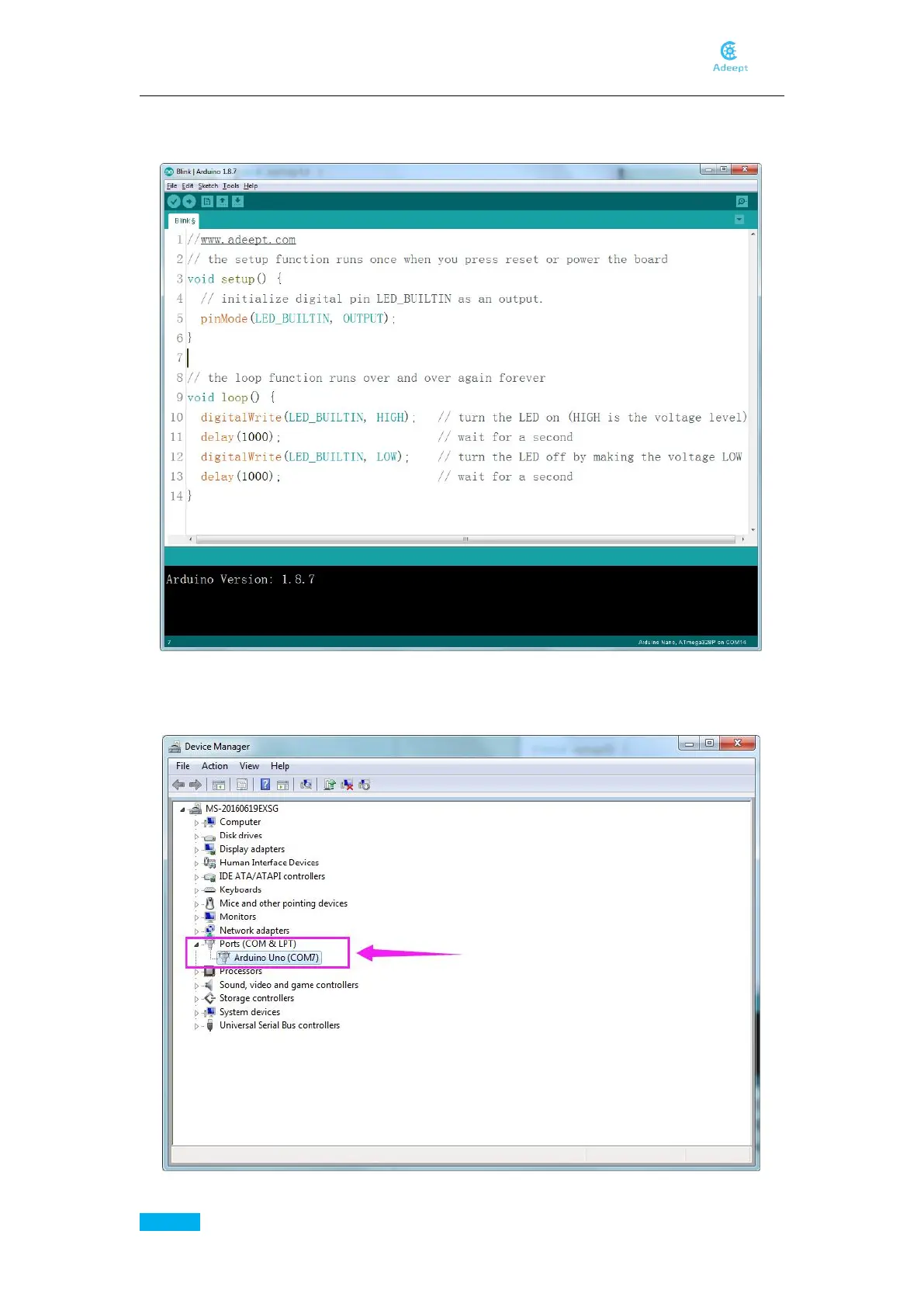This screenshot has height=1307, width=924.
Task: Open the Arduino Help menu
Action: [251, 186]
